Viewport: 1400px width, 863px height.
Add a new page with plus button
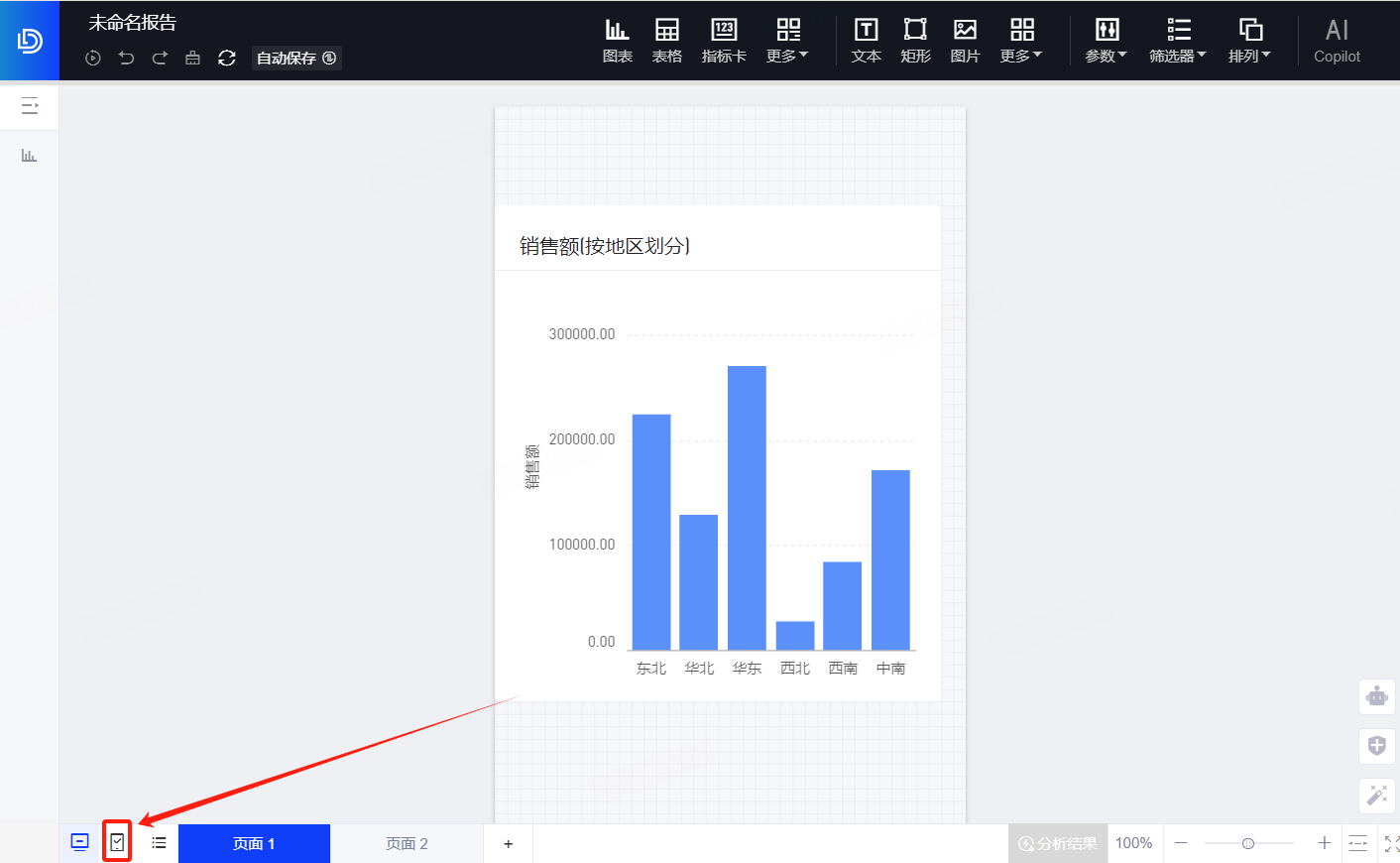point(509,844)
